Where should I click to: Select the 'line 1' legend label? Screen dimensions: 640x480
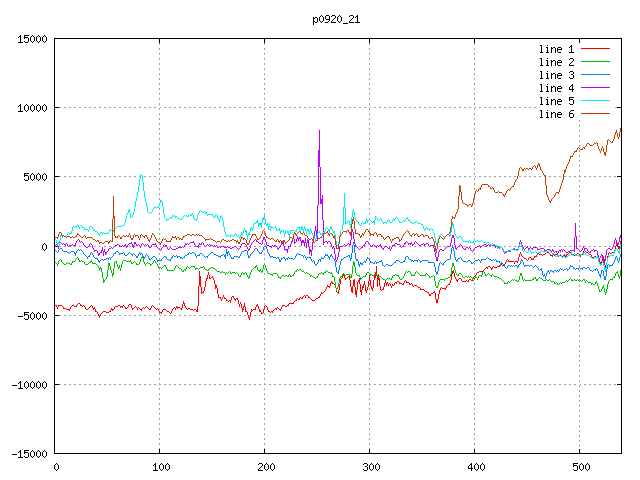(x=557, y=49)
